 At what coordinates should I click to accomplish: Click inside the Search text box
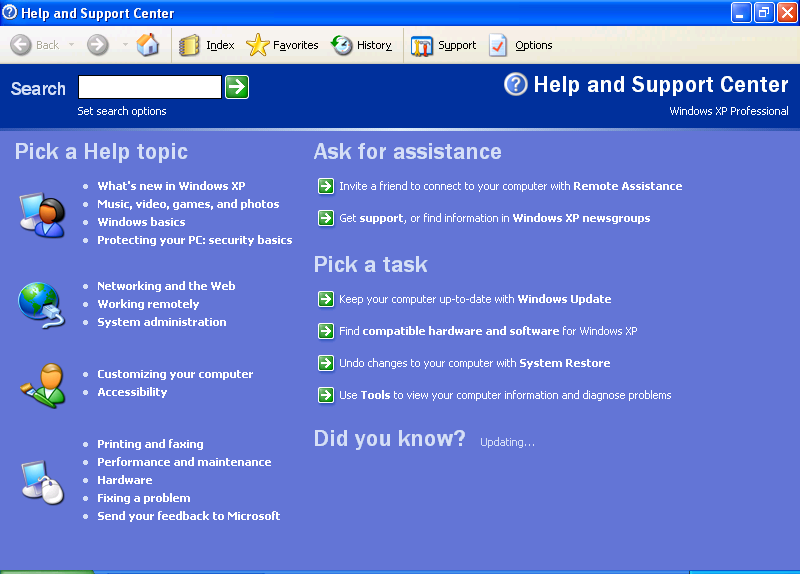[150, 87]
